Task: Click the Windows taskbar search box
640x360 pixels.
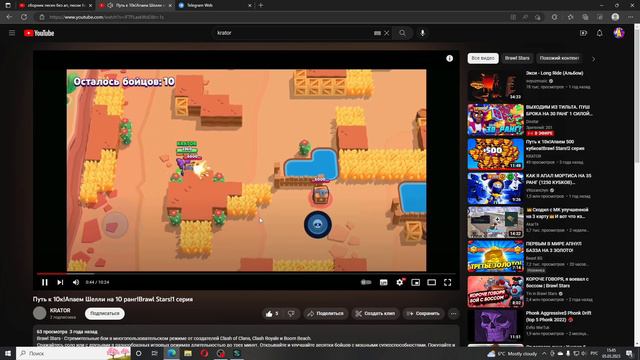Action: pos(73,353)
